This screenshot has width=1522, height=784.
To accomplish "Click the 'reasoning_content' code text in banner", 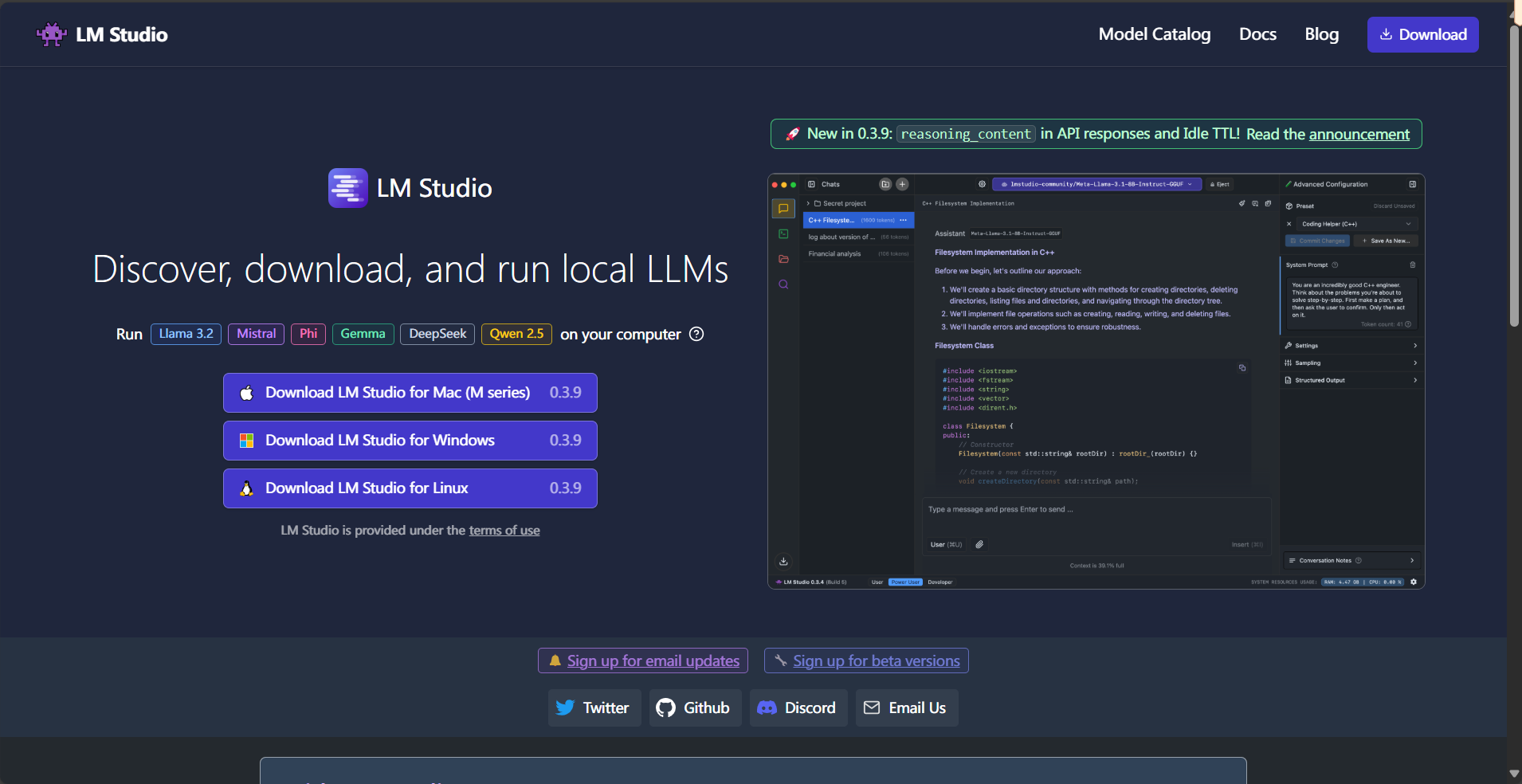I will click(966, 134).
